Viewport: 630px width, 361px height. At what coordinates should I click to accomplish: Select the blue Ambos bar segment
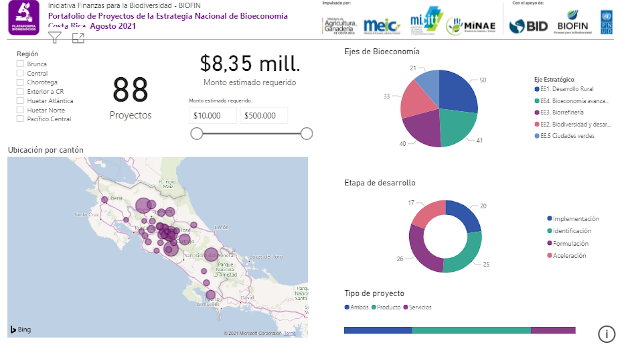point(378,330)
